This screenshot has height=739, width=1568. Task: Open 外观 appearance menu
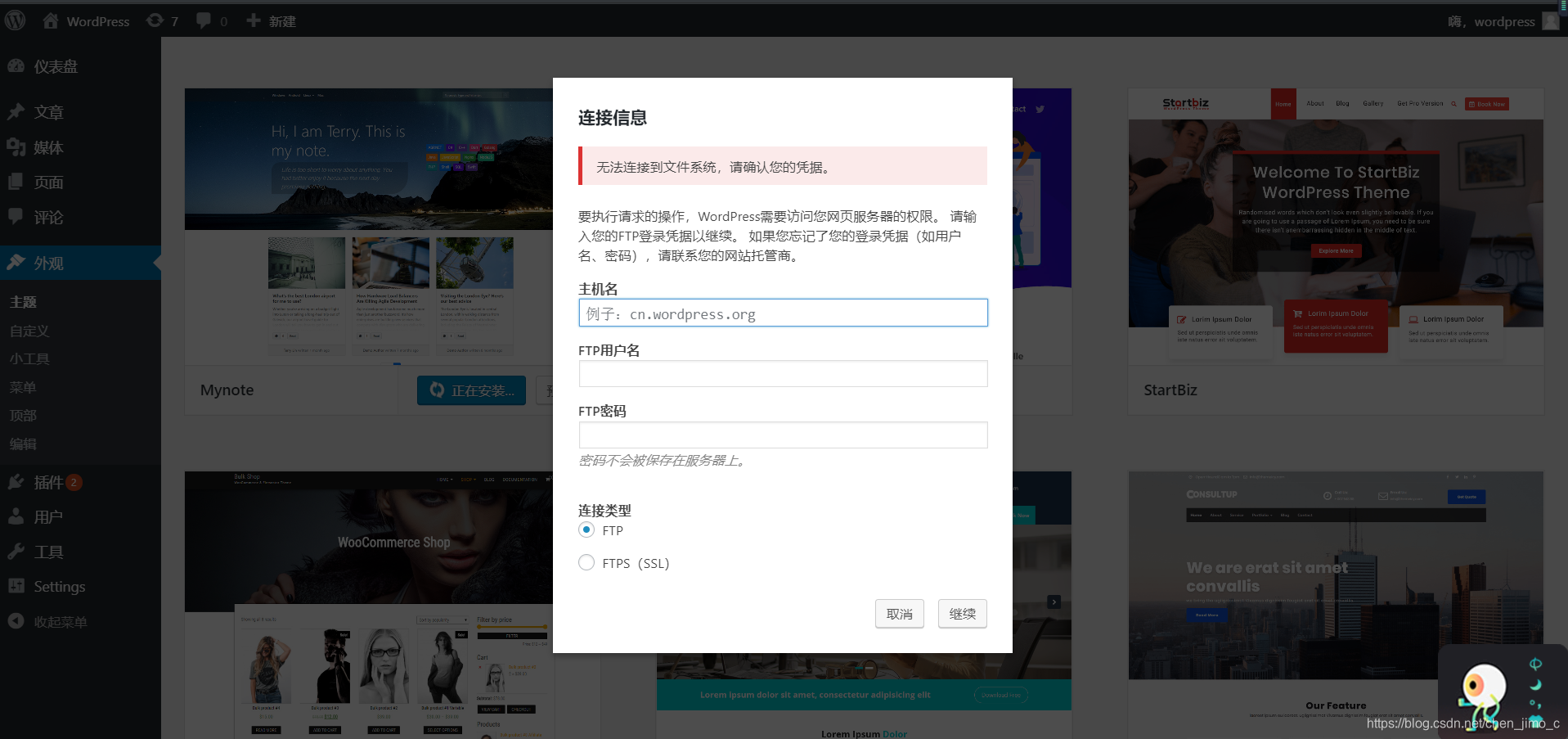pos(80,264)
